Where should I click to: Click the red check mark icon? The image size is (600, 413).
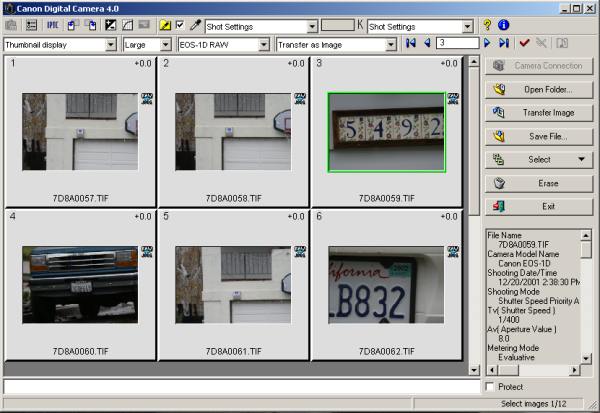coord(524,43)
